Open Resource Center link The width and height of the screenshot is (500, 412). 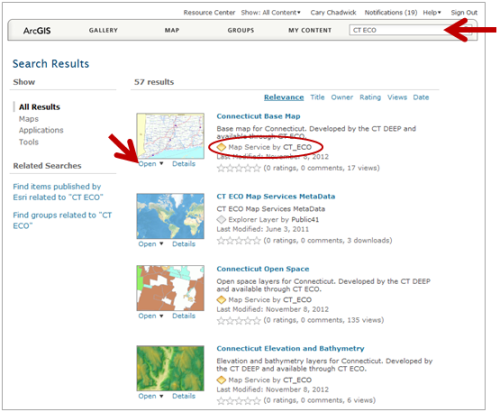(209, 13)
